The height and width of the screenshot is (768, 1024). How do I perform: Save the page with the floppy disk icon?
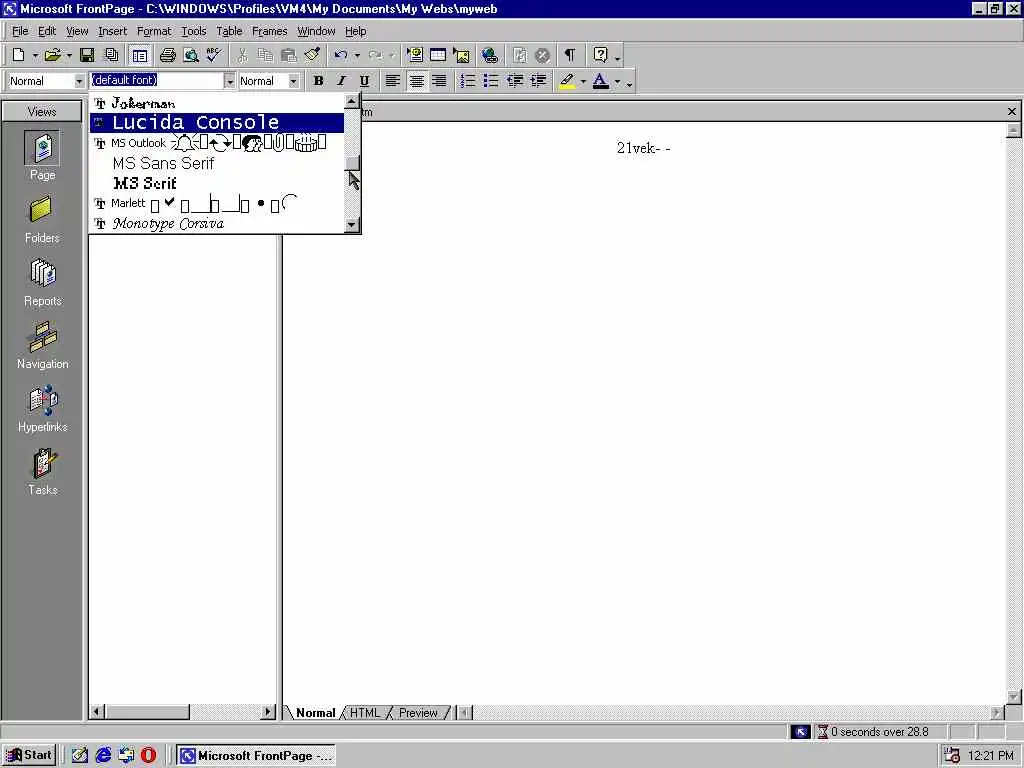point(87,56)
